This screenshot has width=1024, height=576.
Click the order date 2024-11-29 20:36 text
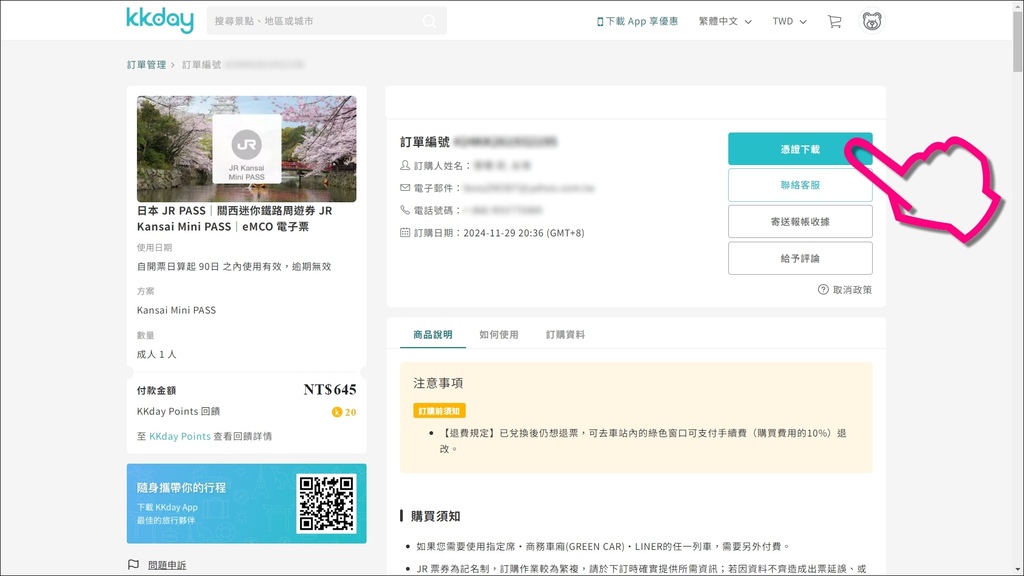point(524,232)
